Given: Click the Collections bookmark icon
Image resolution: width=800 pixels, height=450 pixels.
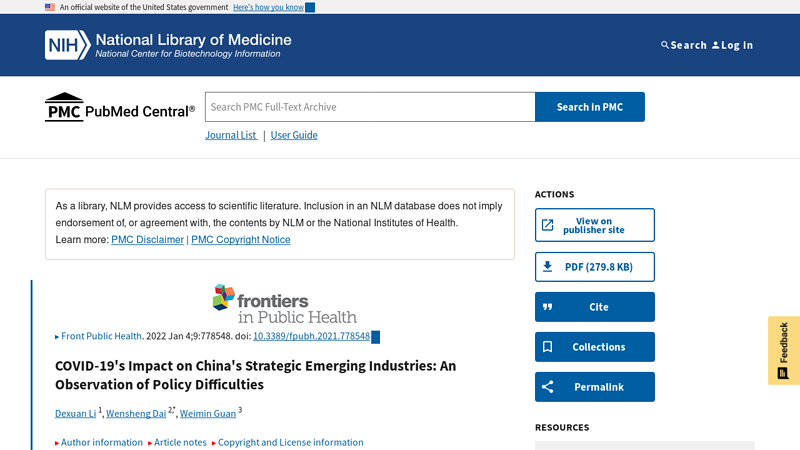Looking at the screenshot, I should (547, 347).
